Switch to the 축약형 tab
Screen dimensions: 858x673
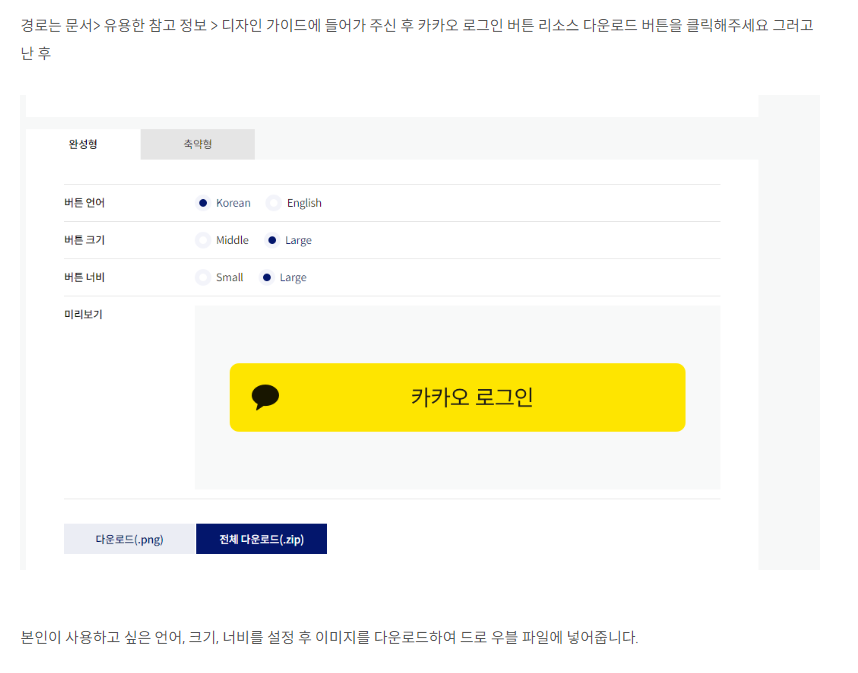pyautogui.click(x=198, y=144)
